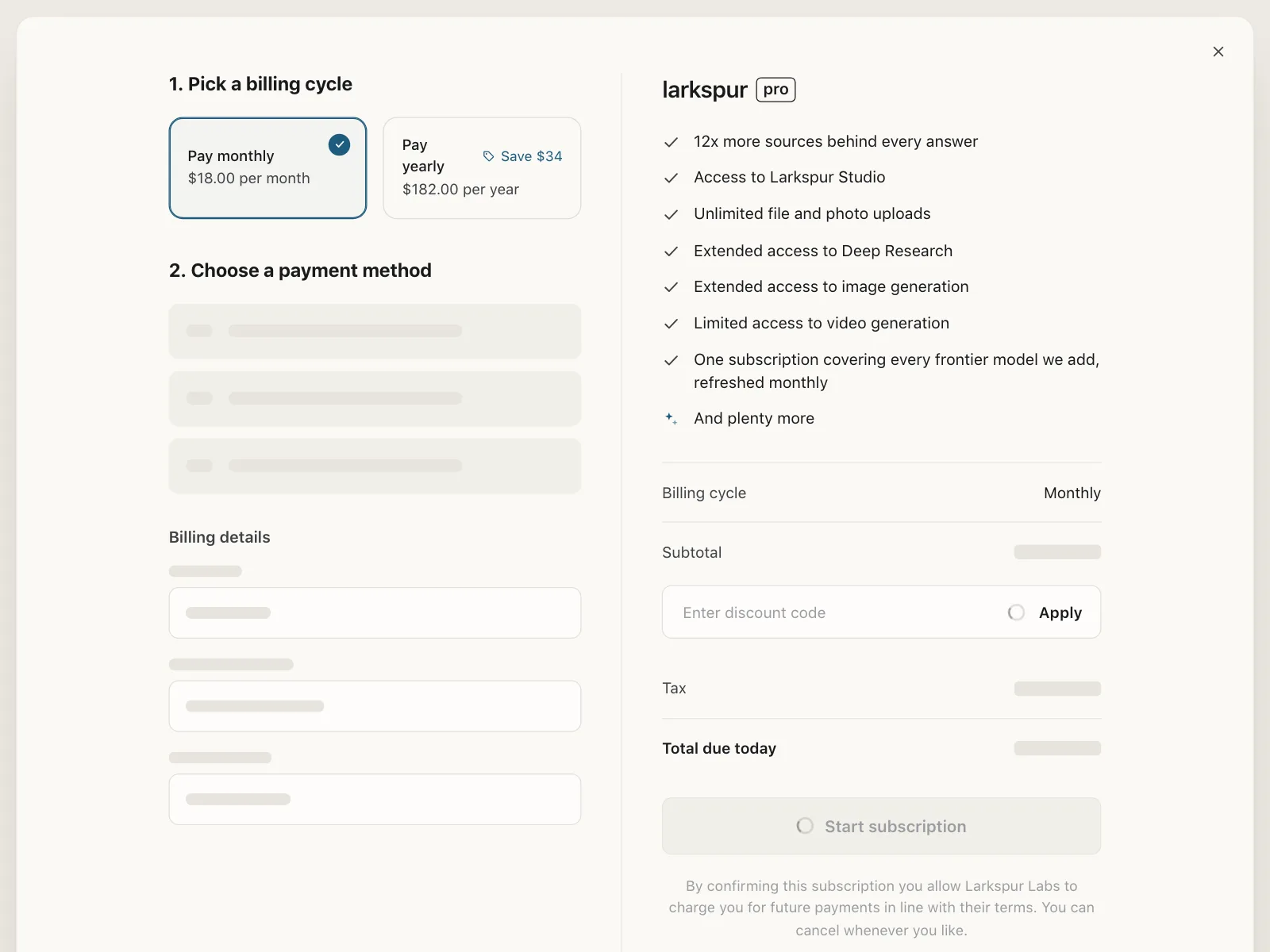Click the Save $34 tag icon
Image resolution: width=1270 pixels, height=952 pixels.
(489, 156)
